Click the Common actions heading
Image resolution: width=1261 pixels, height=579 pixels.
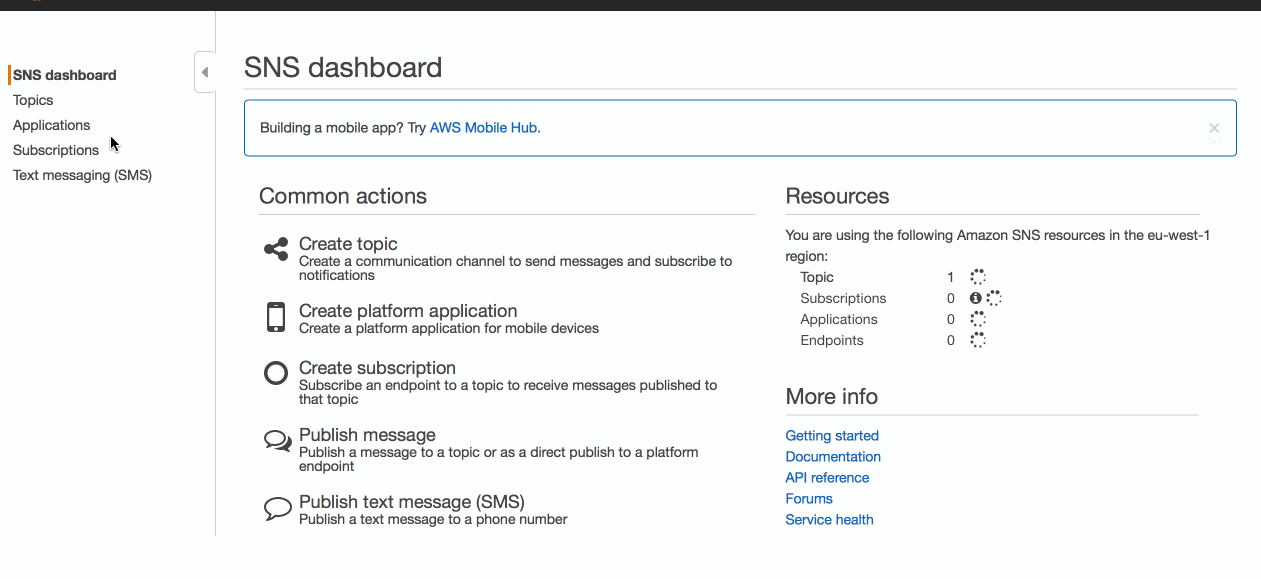point(343,196)
